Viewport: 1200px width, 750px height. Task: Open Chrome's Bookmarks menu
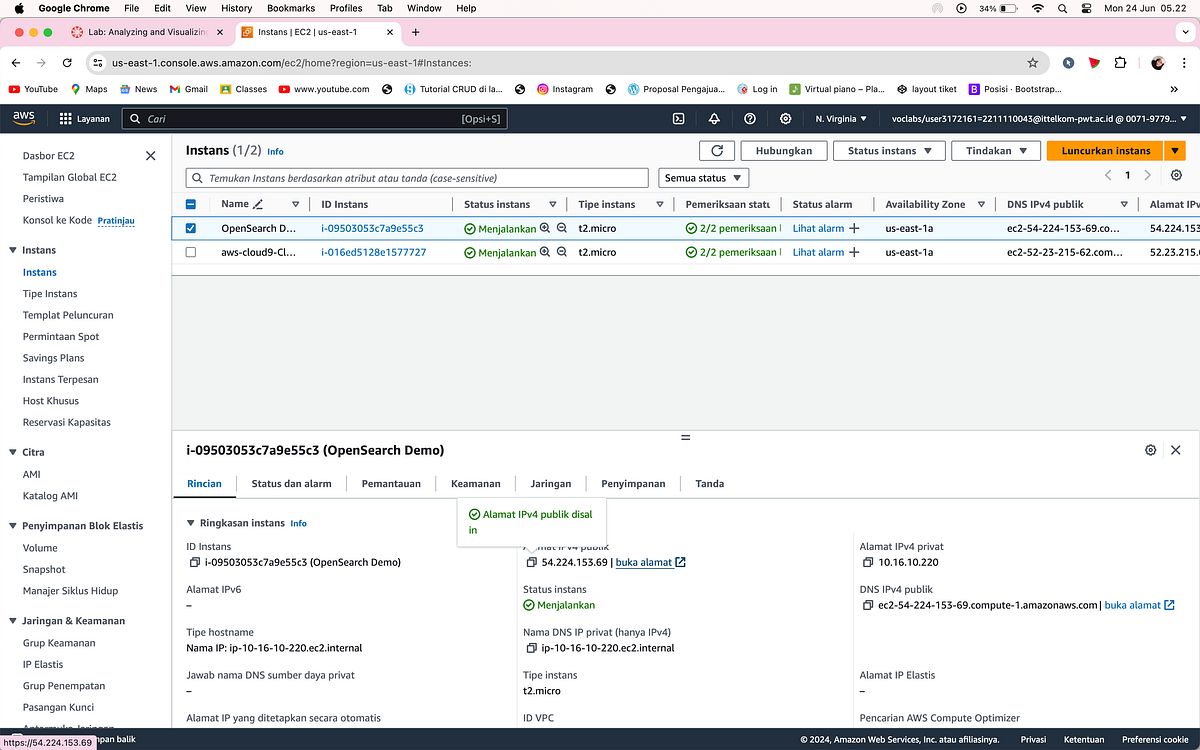click(291, 8)
